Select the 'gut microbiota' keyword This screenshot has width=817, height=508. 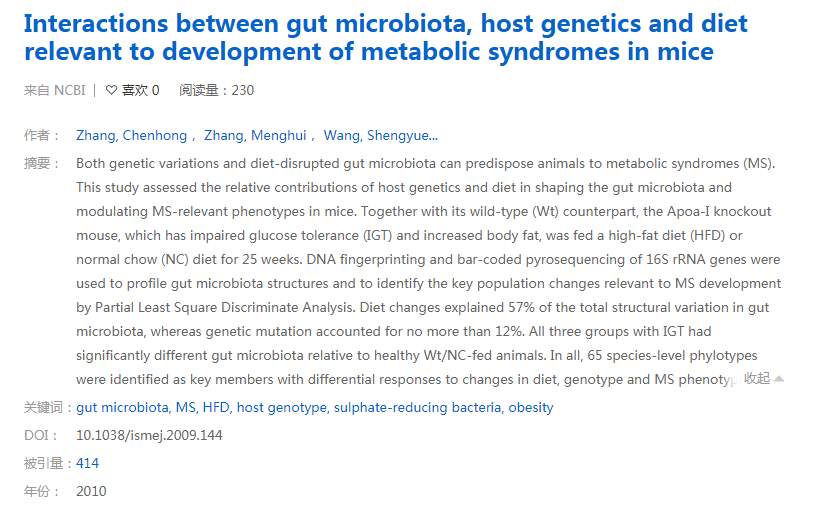pos(122,408)
